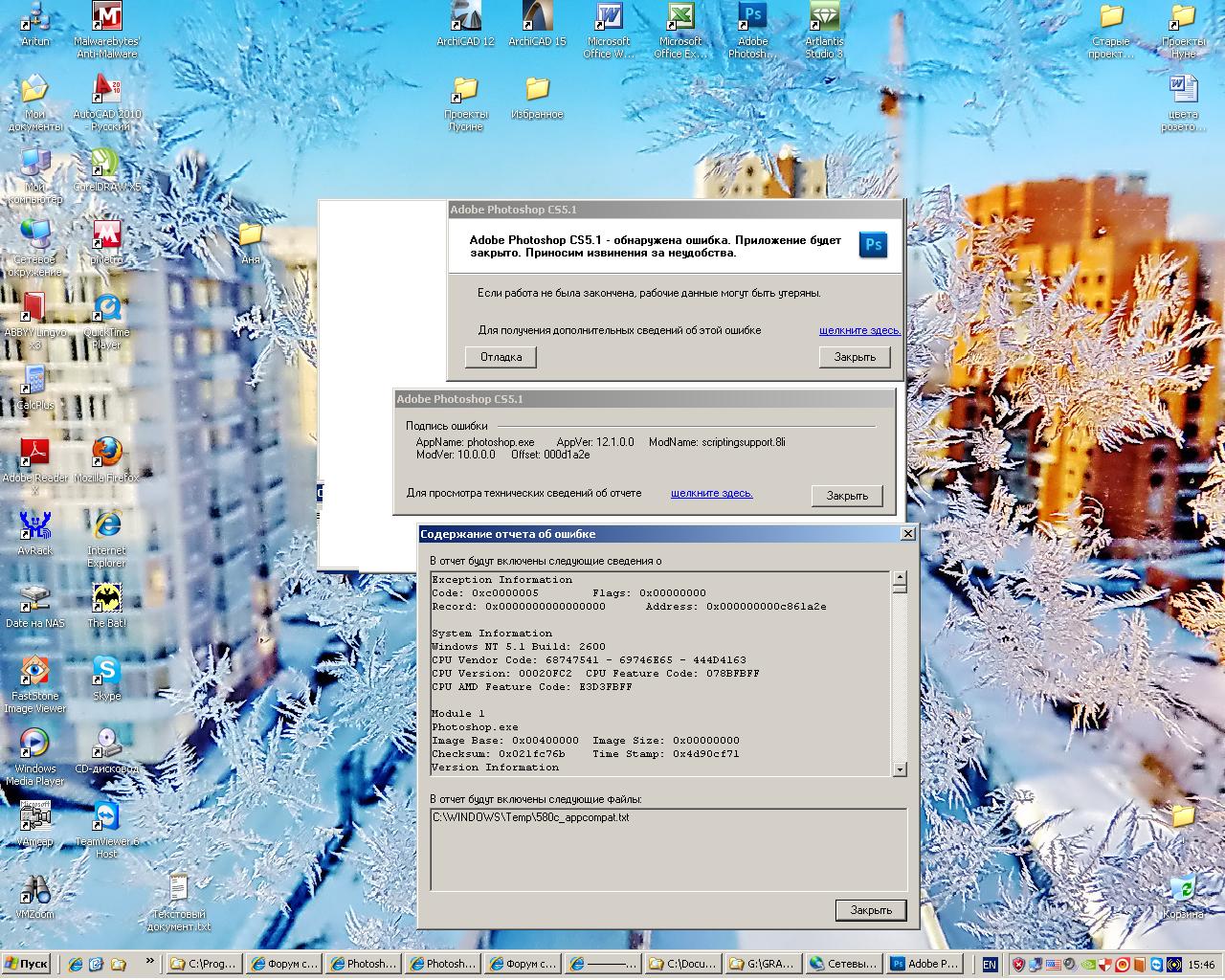Click the EN language indicator

point(990,965)
